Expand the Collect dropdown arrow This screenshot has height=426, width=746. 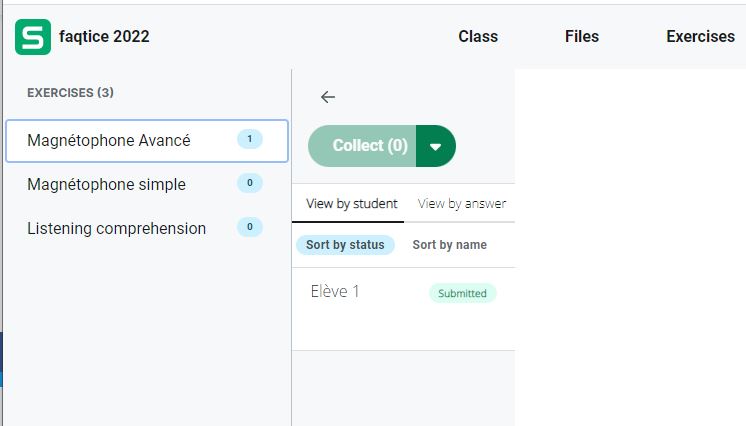(x=435, y=146)
